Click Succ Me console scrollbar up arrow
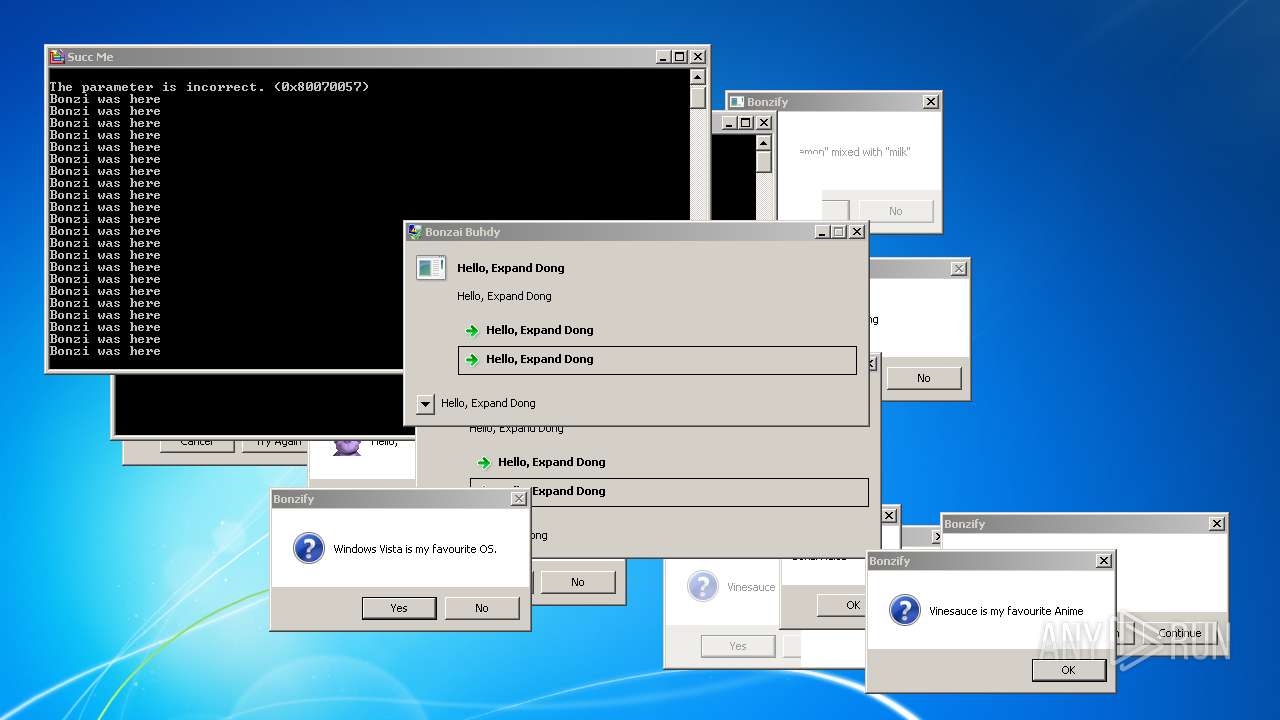 click(x=698, y=77)
